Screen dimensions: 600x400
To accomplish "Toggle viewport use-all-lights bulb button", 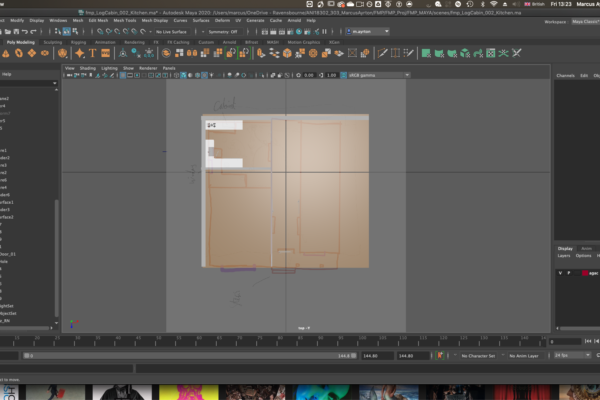I will pyautogui.click(x=211, y=75).
